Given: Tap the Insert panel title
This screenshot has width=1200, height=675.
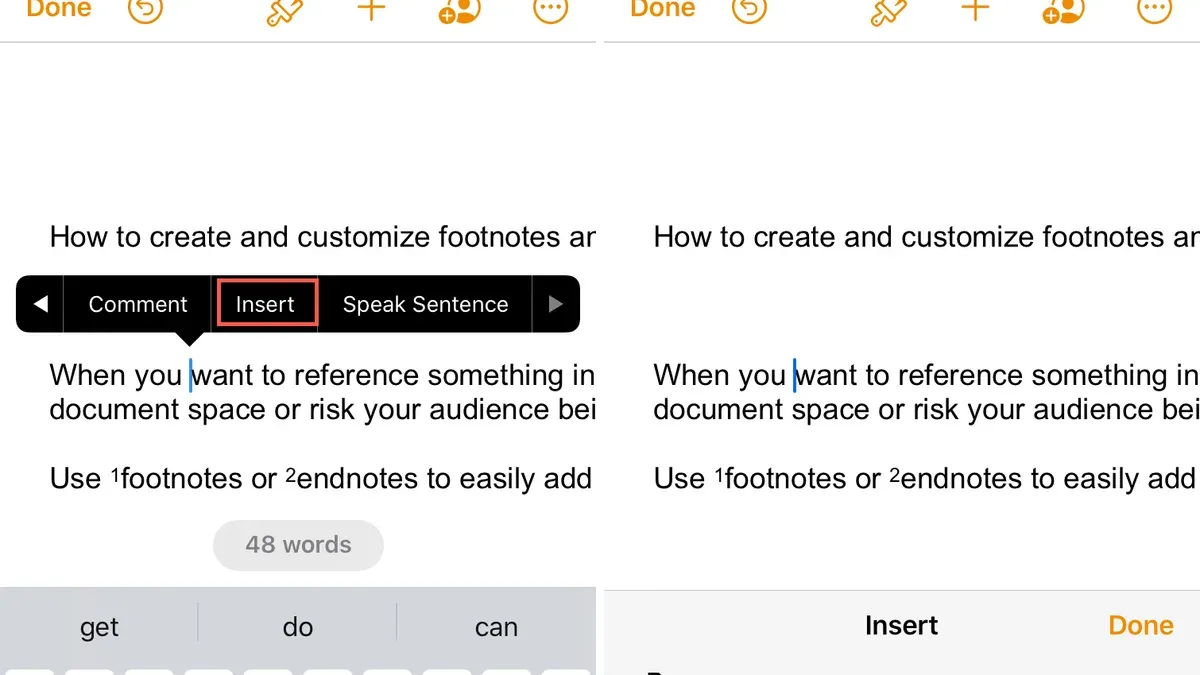Looking at the screenshot, I should (x=901, y=625).
